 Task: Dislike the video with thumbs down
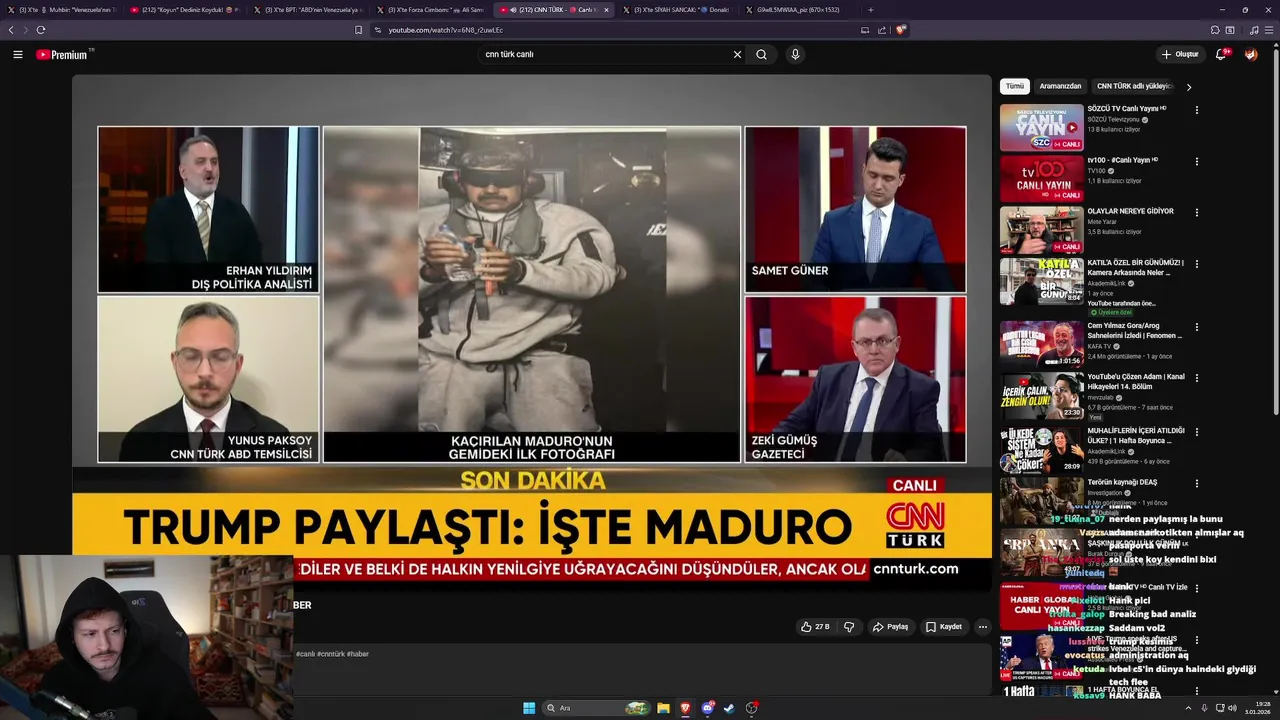(849, 627)
